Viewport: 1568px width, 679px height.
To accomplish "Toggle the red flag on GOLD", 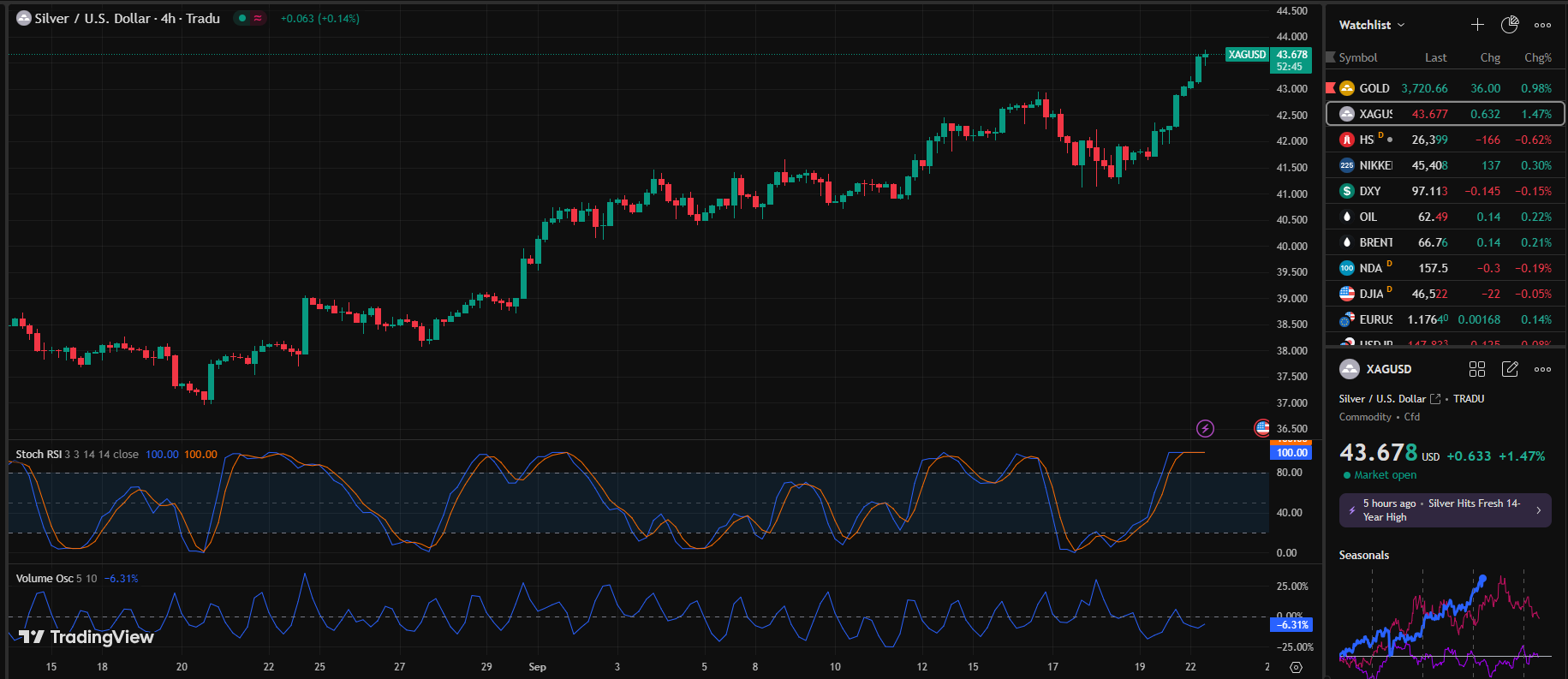I will click(1330, 88).
